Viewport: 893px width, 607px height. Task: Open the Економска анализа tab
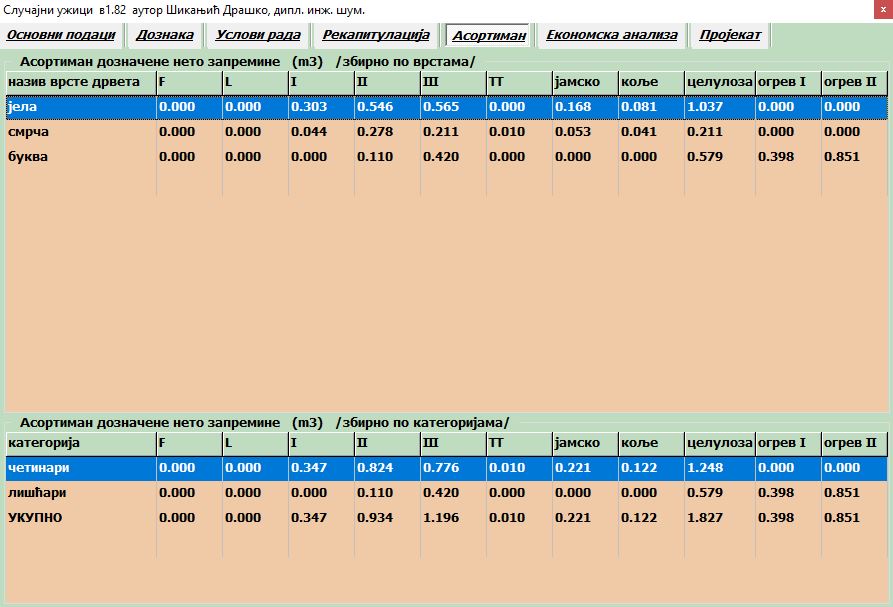pos(612,35)
